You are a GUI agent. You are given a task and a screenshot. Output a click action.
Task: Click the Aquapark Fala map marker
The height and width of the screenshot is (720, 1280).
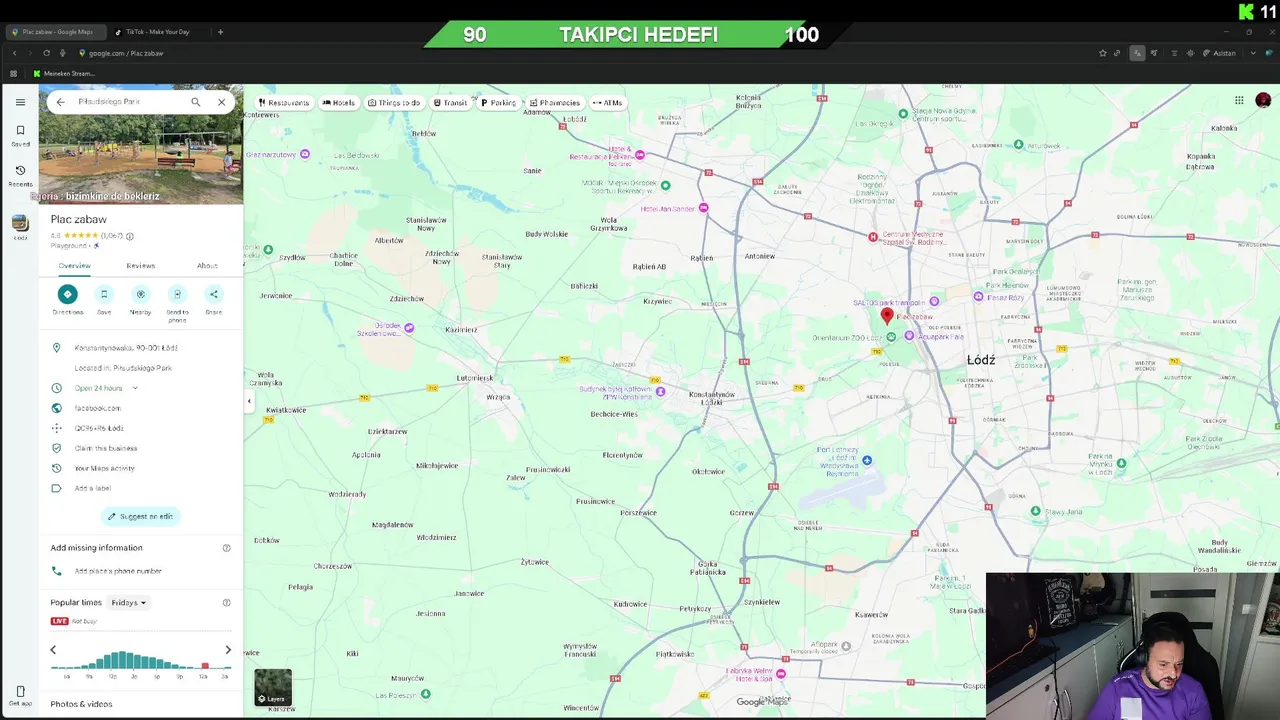pos(909,336)
